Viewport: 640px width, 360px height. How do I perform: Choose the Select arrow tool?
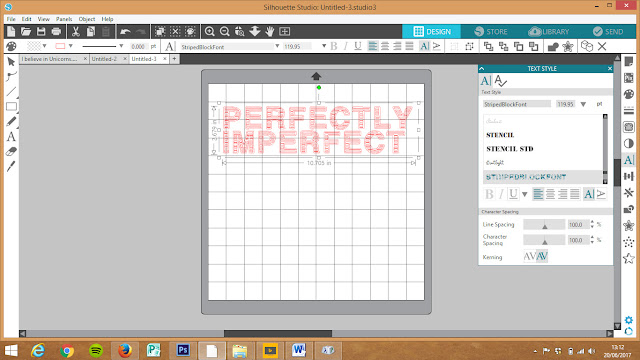pos(11,62)
